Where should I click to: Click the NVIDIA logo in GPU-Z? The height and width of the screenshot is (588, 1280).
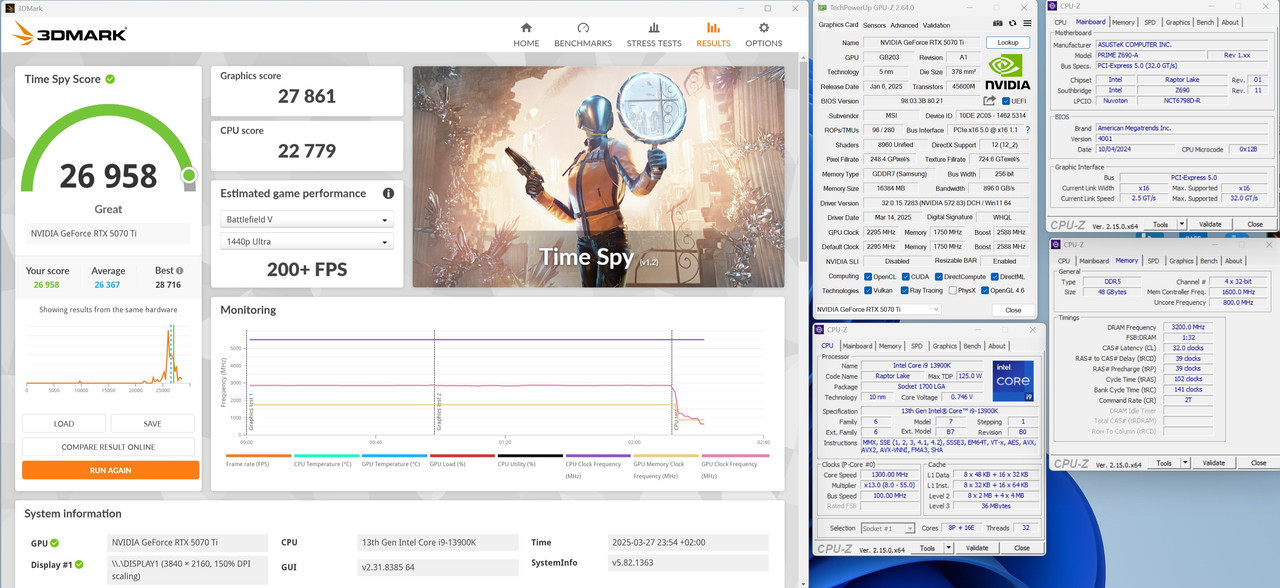pyautogui.click(x=1008, y=72)
